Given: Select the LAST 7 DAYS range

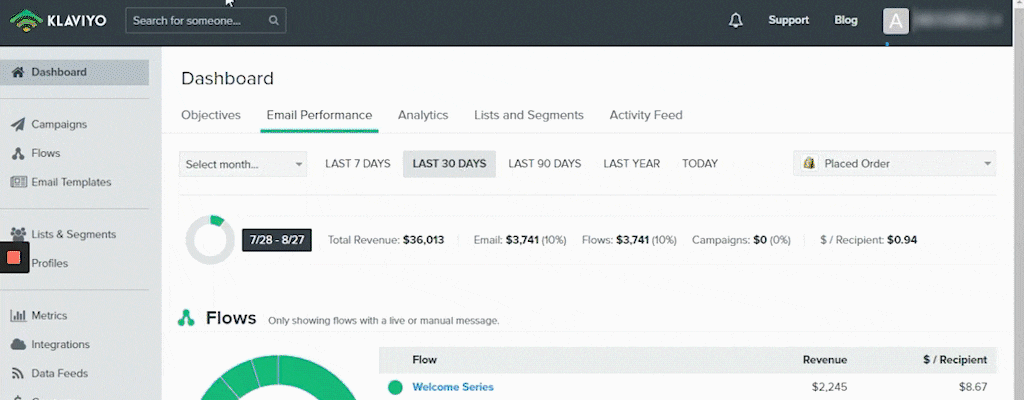Looking at the screenshot, I should click(x=358, y=163).
